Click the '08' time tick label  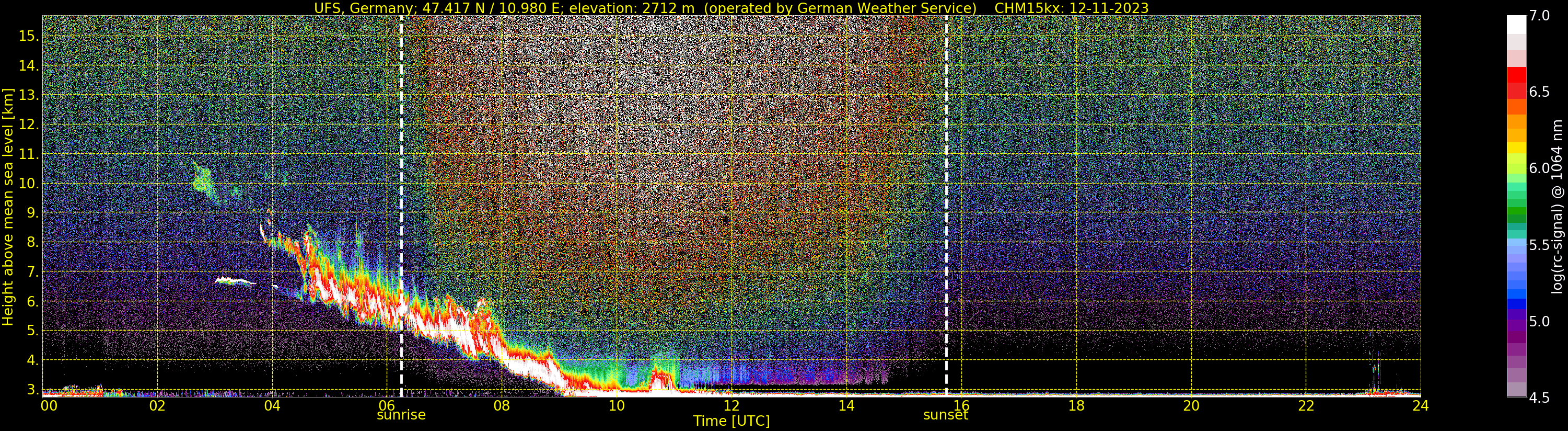[502, 405]
